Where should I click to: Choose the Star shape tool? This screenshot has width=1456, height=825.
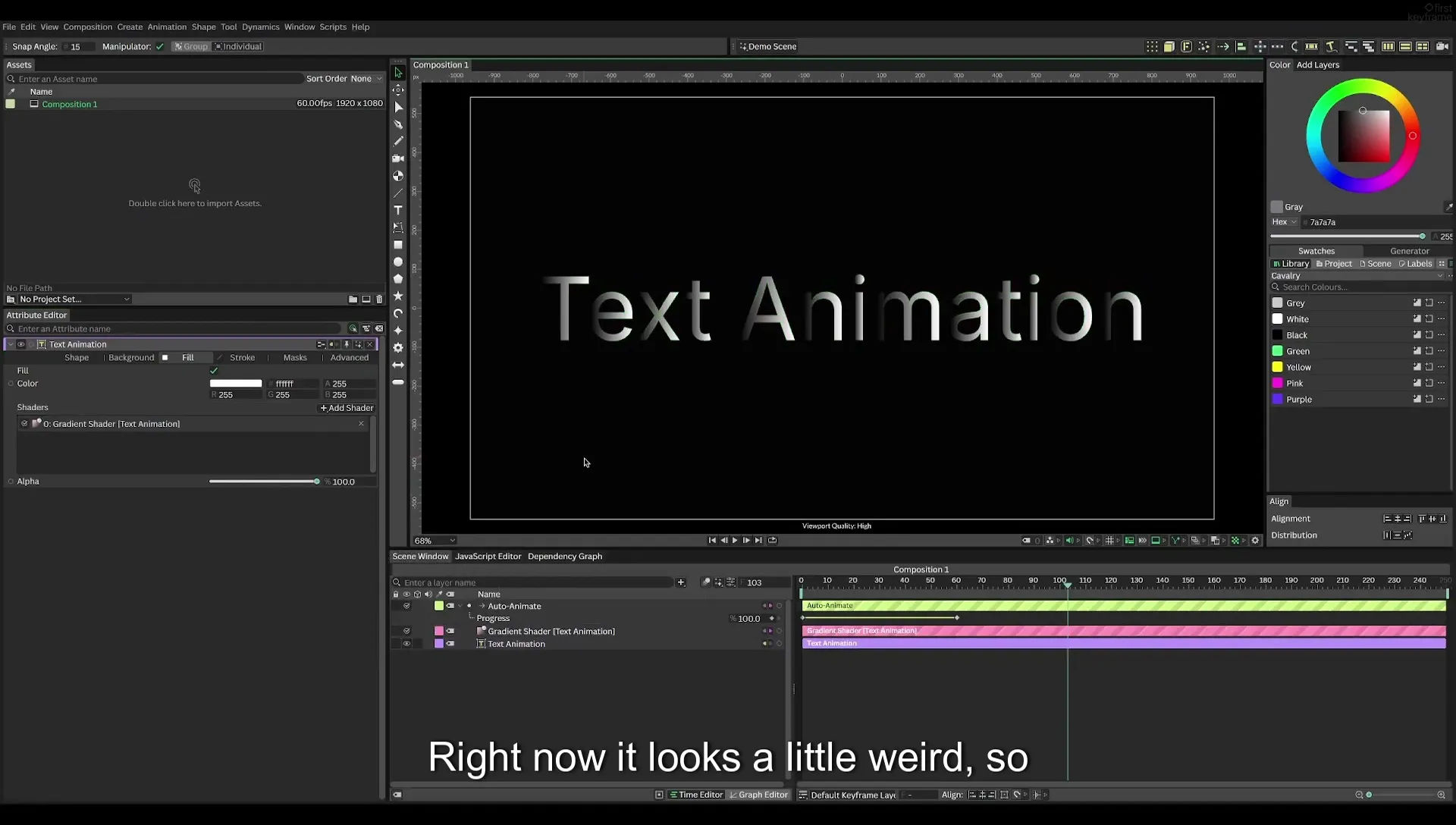398,296
